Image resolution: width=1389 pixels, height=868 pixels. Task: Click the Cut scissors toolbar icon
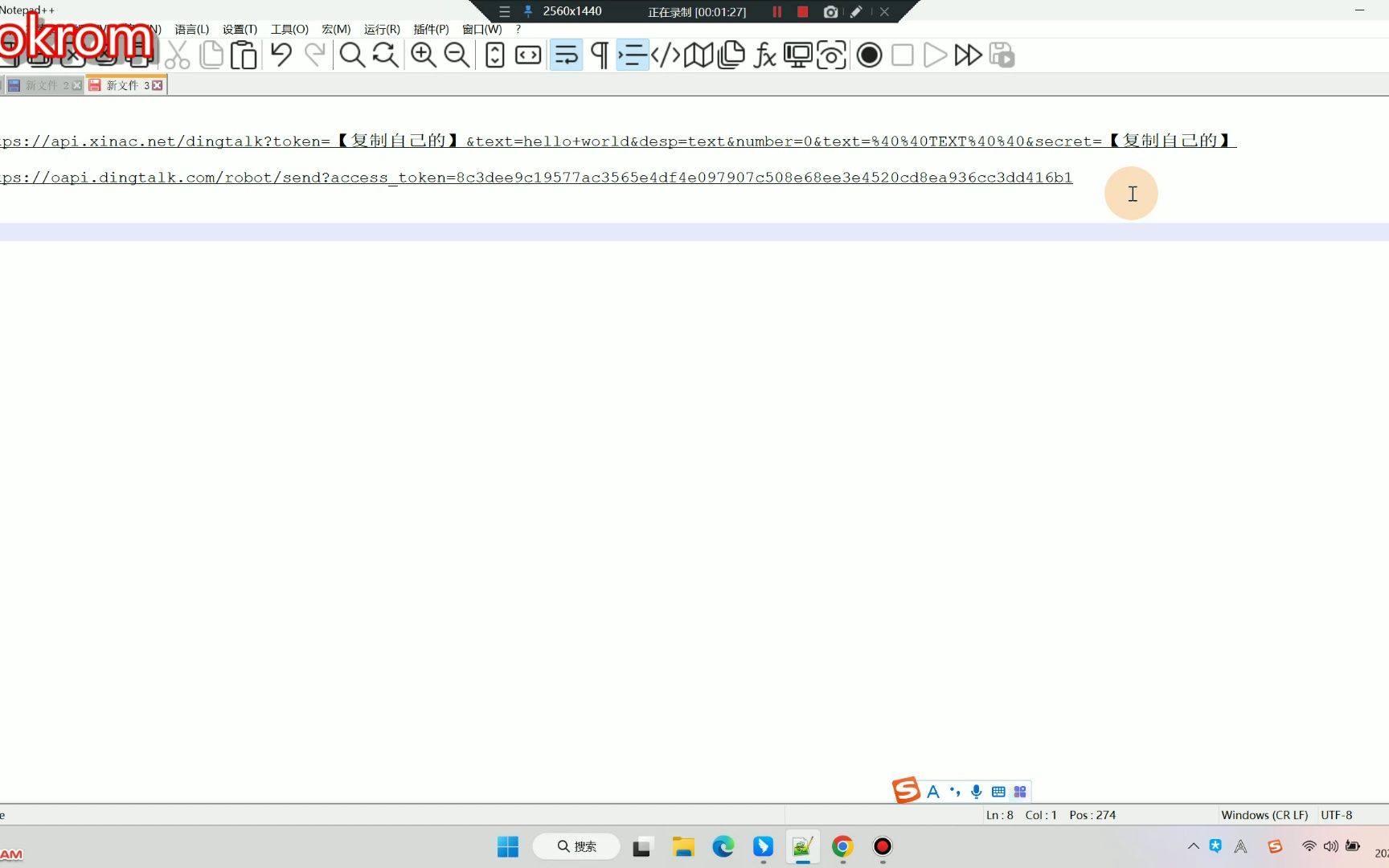pyautogui.click(x=177, y=55)
